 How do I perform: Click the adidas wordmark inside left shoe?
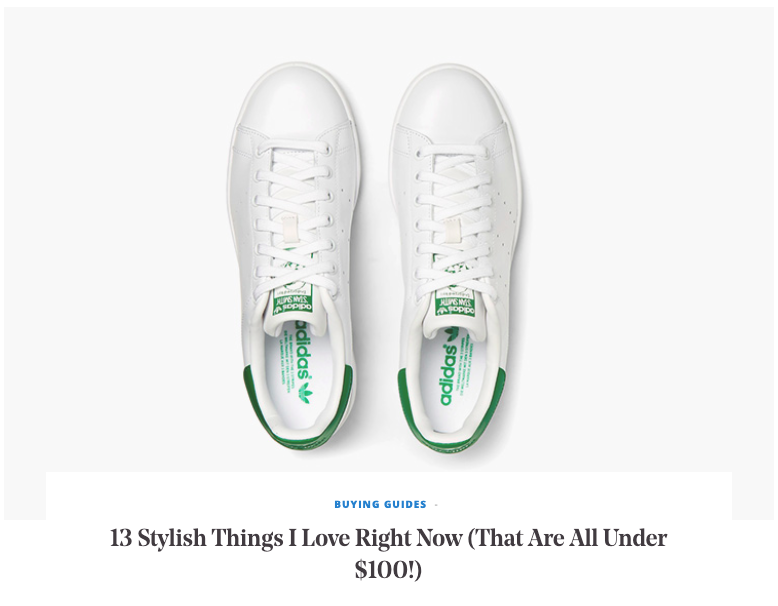tap(304, 348)
